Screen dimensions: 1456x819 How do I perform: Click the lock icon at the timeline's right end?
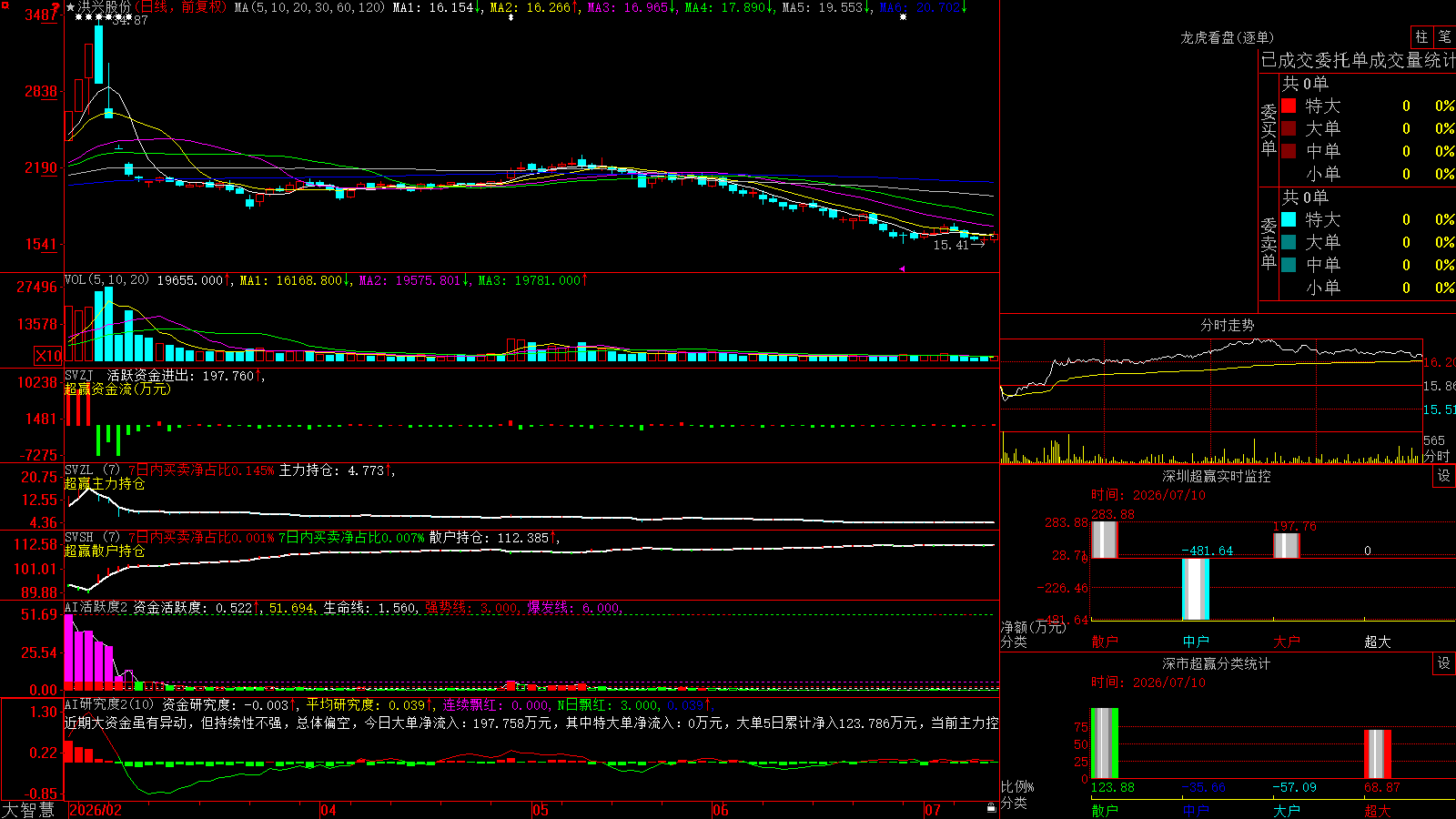991,808
